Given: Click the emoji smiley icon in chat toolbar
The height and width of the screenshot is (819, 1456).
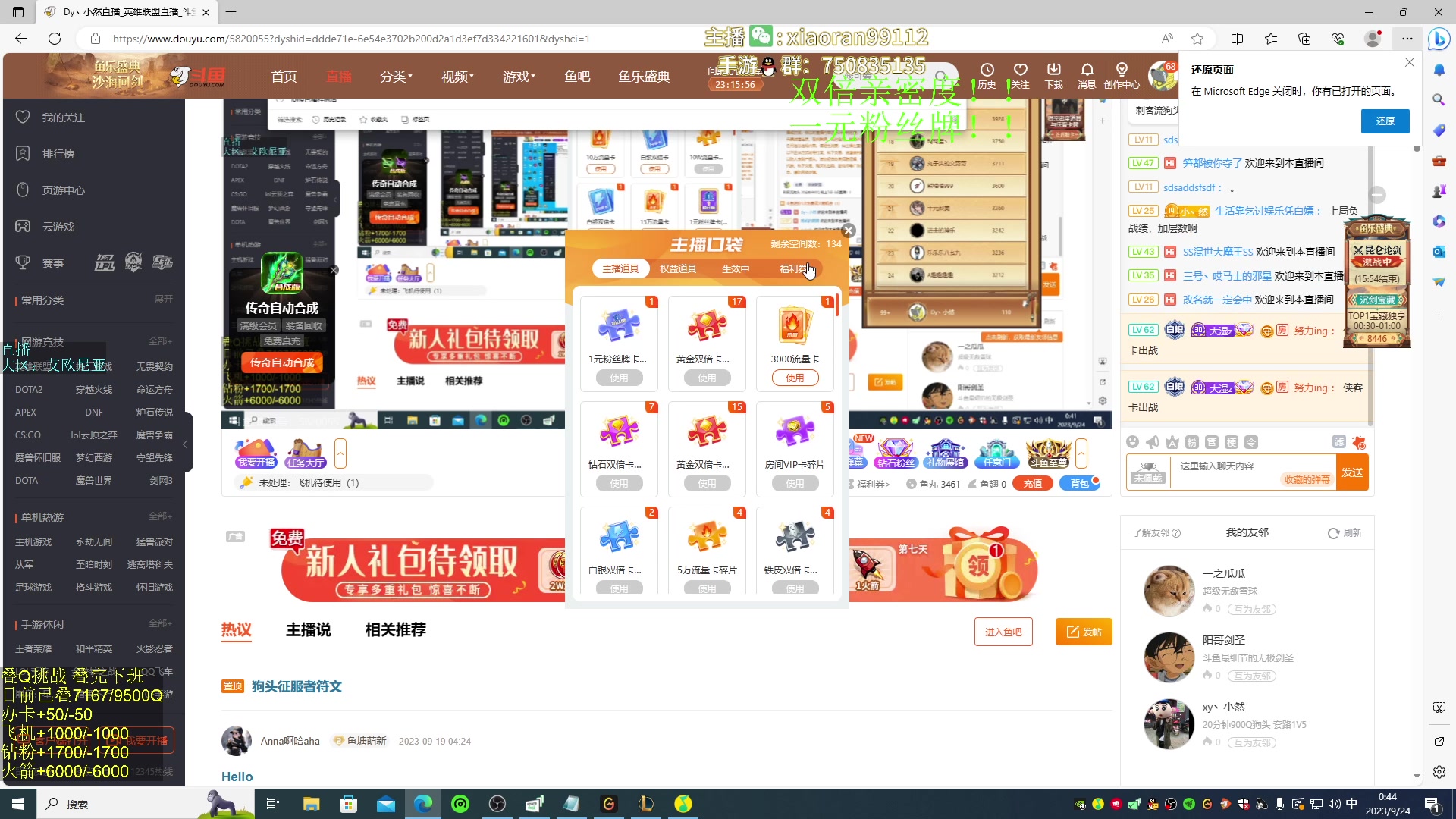Looking at the screenshot, I should [1133, 442].
